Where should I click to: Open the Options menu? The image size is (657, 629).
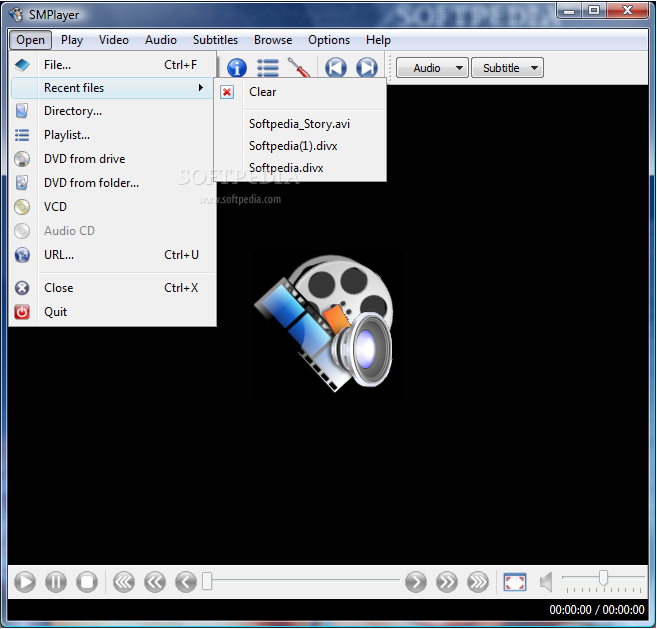(x=329, y=40)
